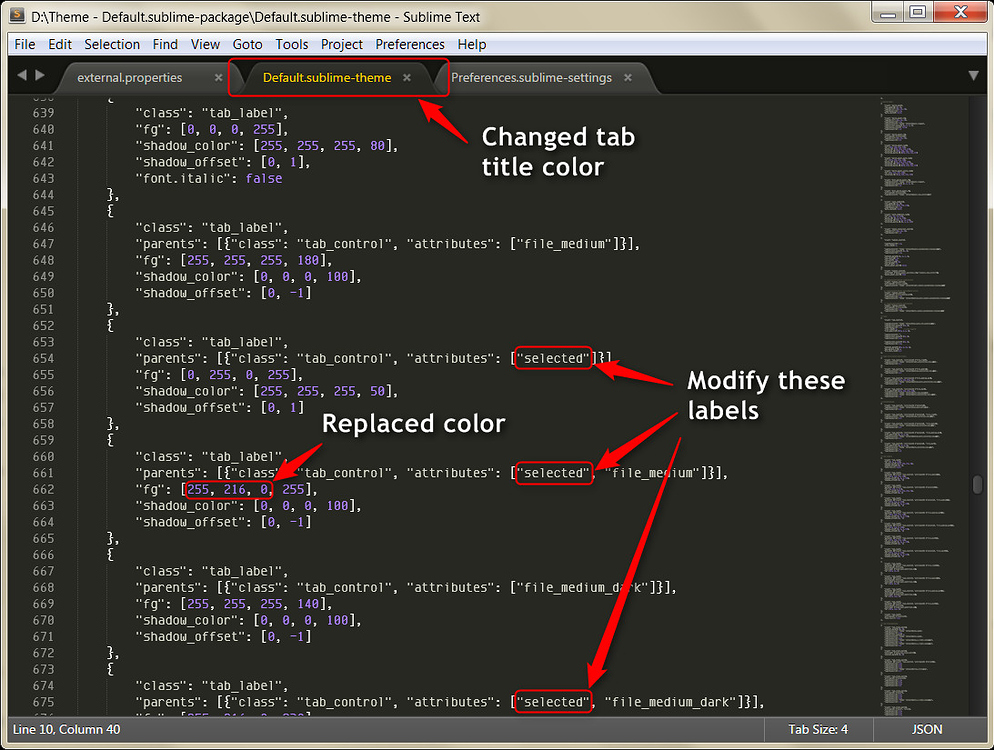Click line number 639 in the gutter
Viewport: 994px width, 750px height.
(44, 113)
